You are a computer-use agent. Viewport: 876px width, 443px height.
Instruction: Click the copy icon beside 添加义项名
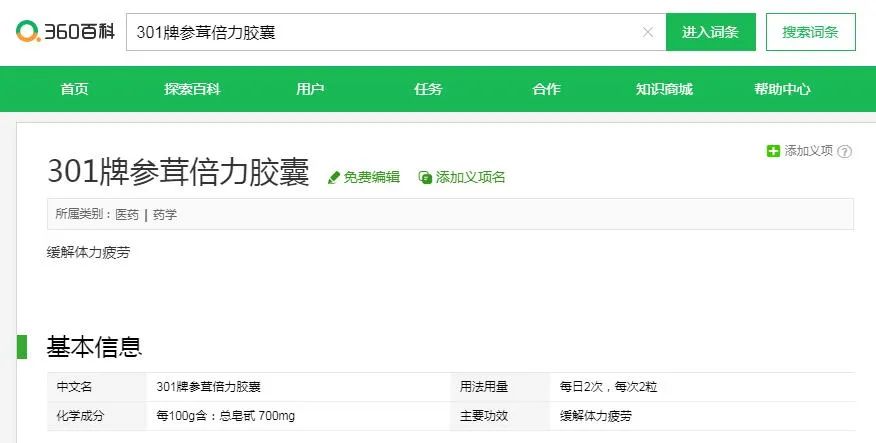pos(425,178)
